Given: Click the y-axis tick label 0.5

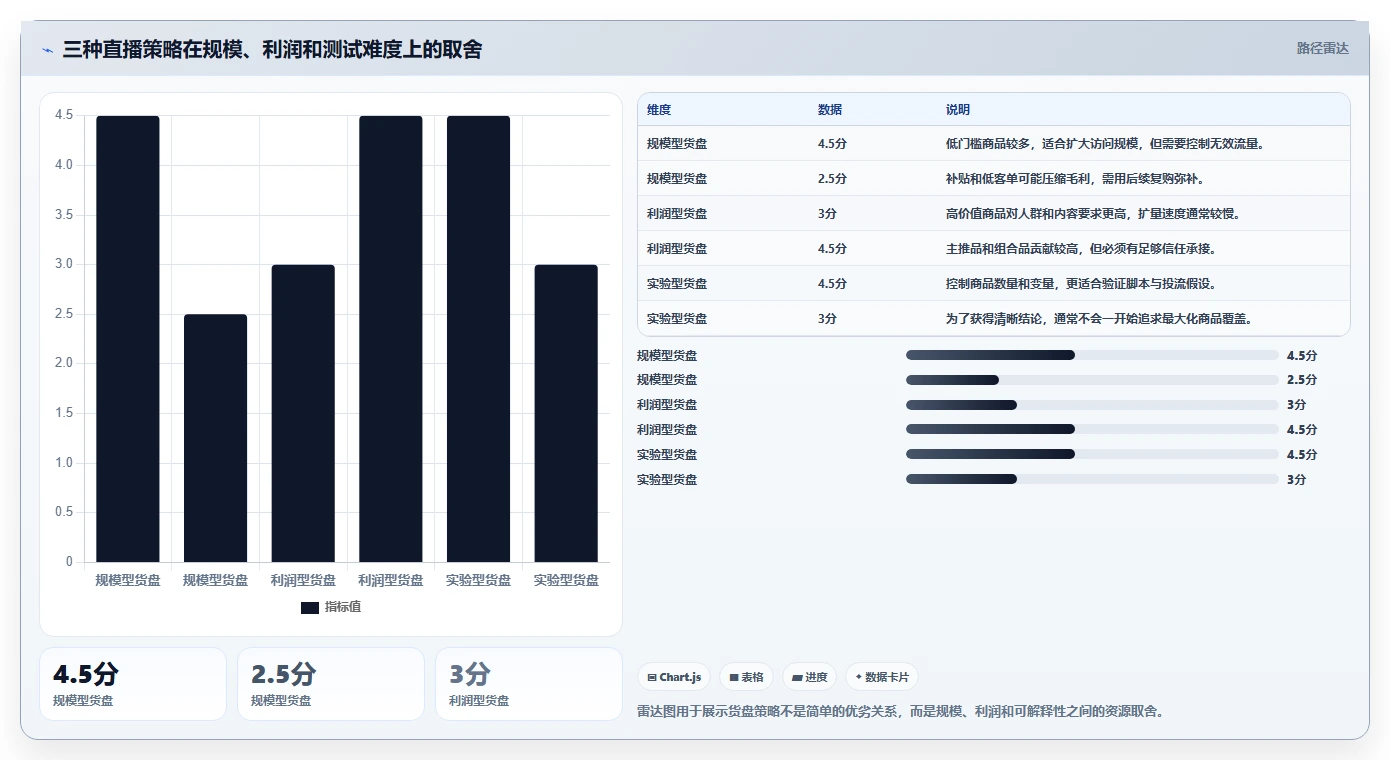Looking at the screenshot, I should point(64,512).
